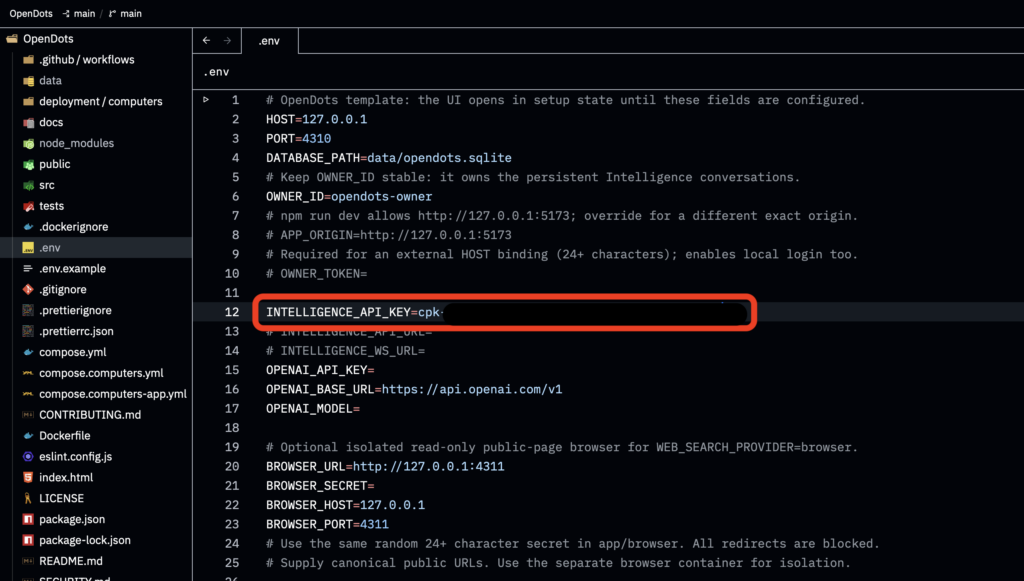The image size is (1024, 581).
Task: Click the .env.example file icon
Action: point(28,268)
